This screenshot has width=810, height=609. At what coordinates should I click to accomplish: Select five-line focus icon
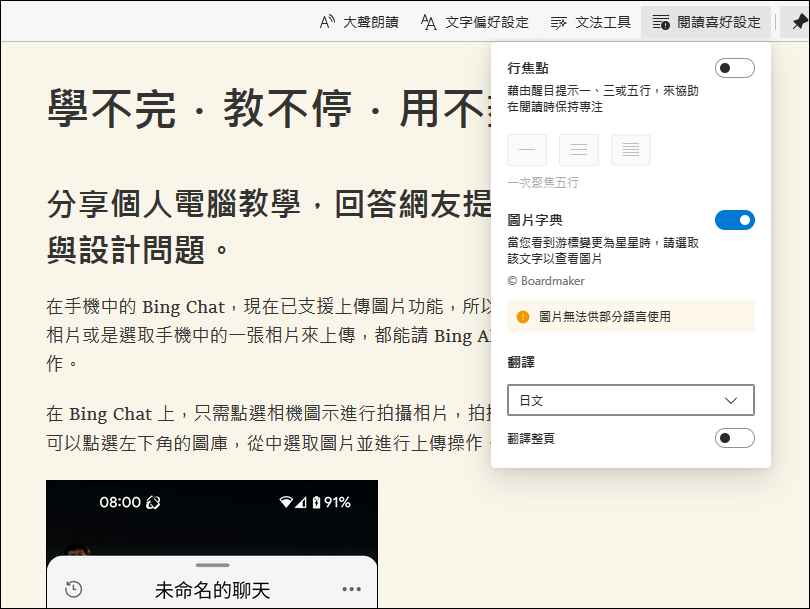point(631,150)
